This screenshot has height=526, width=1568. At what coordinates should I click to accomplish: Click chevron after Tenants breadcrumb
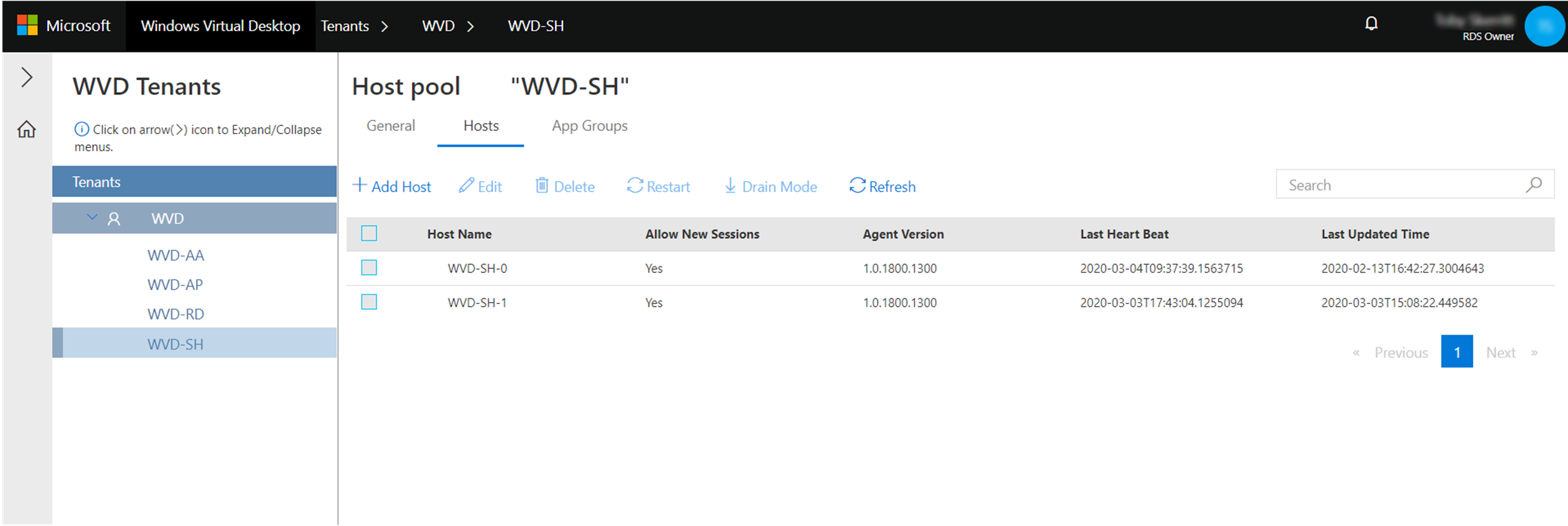coord(384,27)
